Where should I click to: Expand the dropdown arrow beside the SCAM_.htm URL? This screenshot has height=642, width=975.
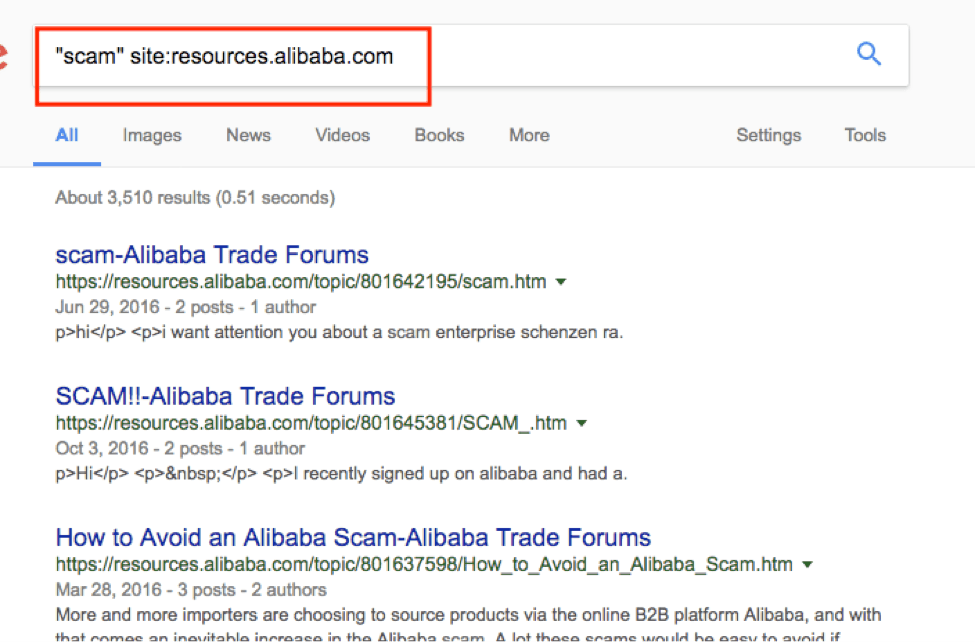582,423
